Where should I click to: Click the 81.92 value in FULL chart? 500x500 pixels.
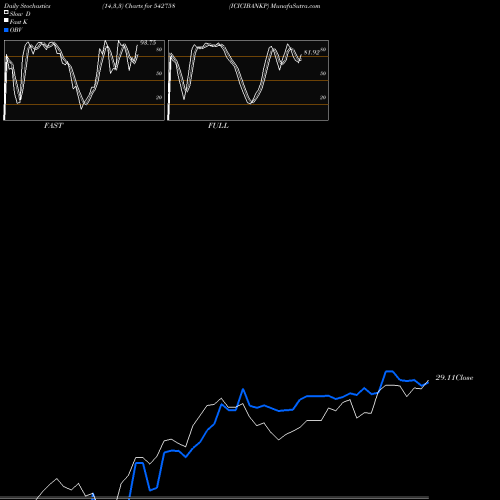(x=312, y=52)
